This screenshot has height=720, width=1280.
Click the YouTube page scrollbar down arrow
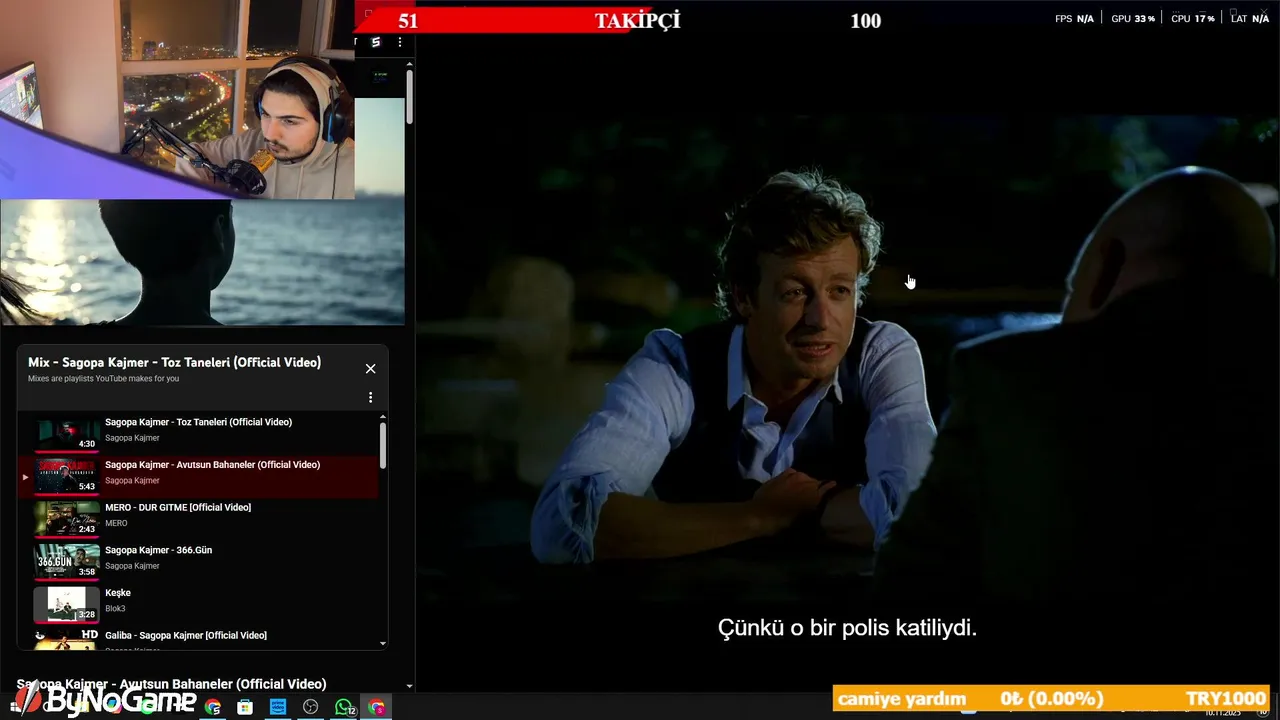(x=409, y=686)
